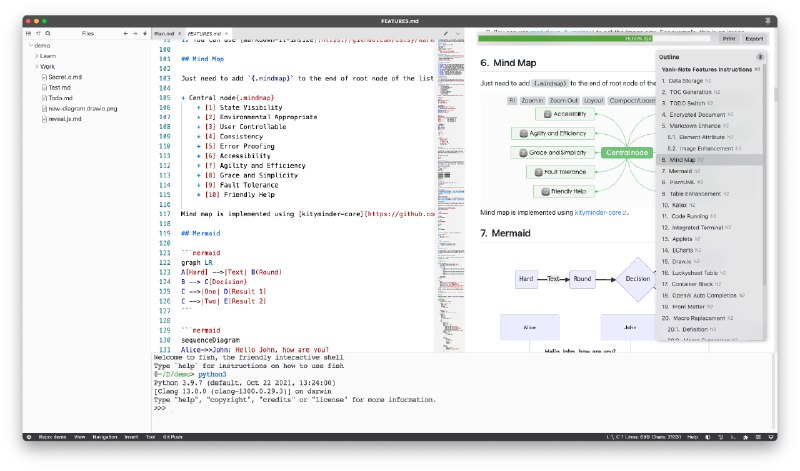Image resolution: width=800 pixels, height=471 pixels.
Task: Expand the Learn folder
Action: 36,58
